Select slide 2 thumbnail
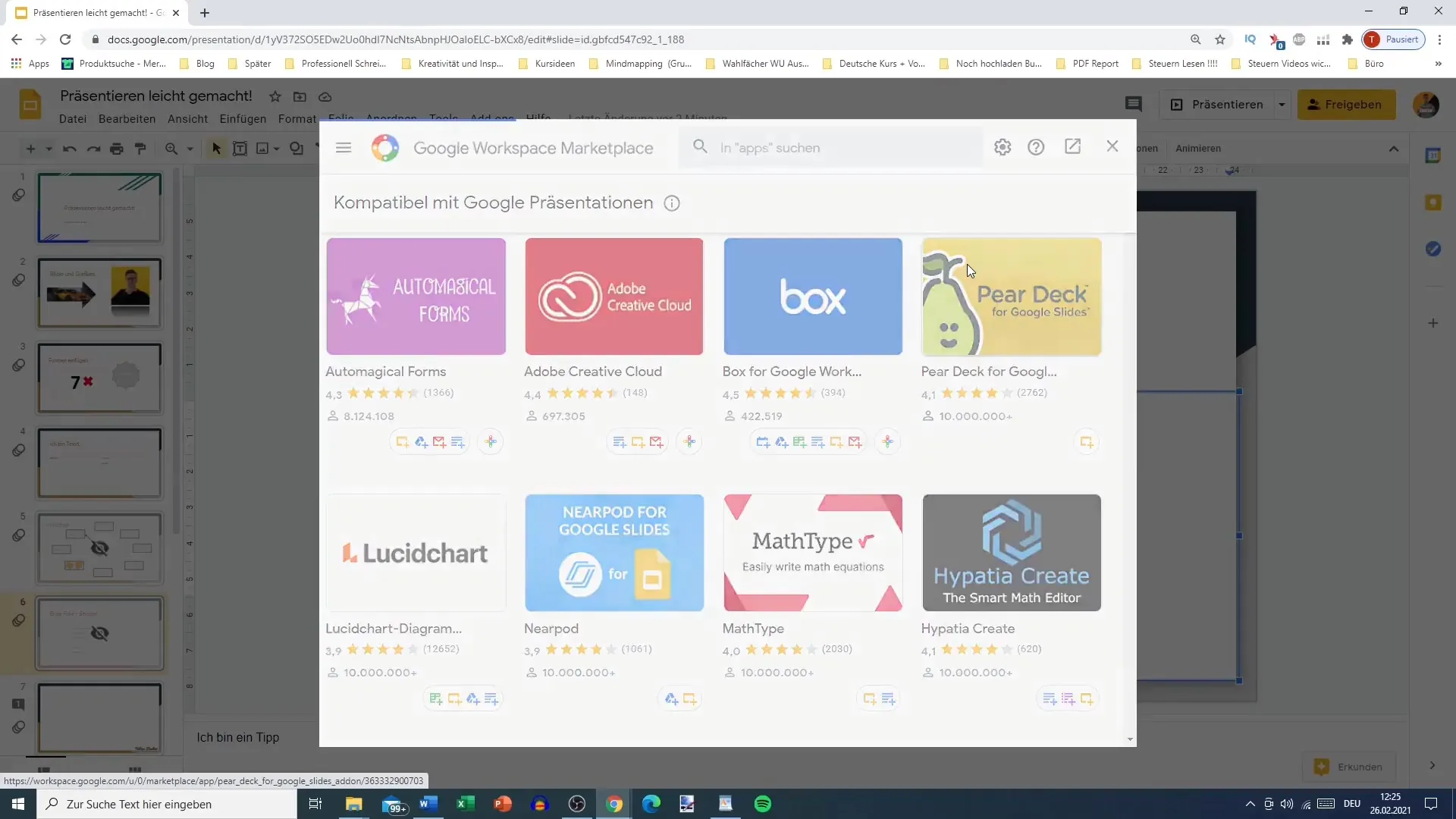Viewport: 1456px width, 819px height. click(99, 293)
